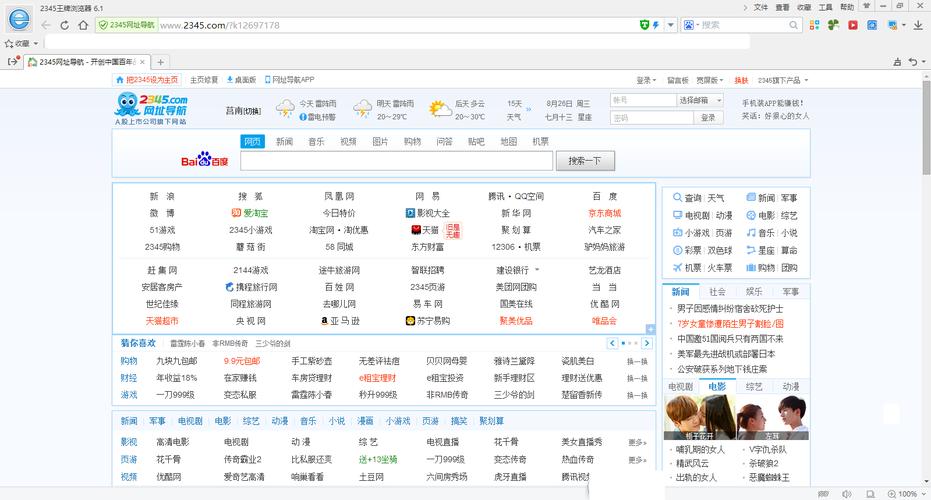Open the 工具 menu in title bar

(825, 7)
